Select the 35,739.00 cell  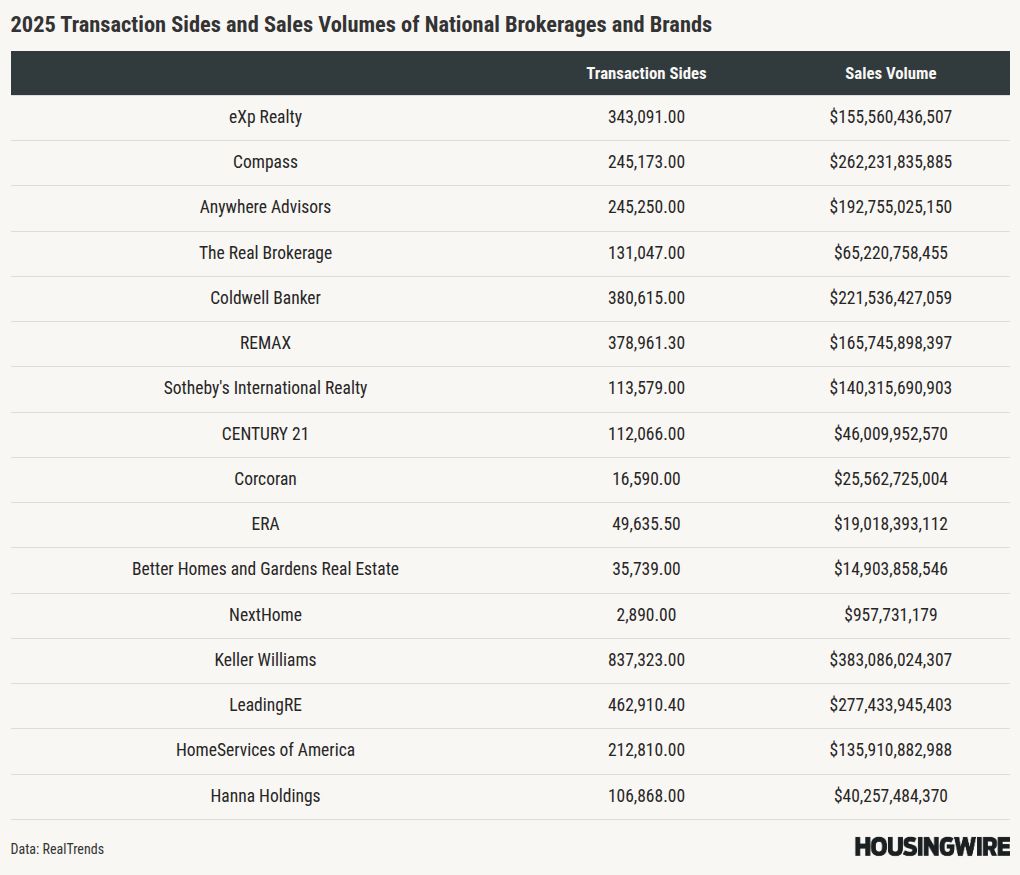pyautogui.click(x=646, y=569)
